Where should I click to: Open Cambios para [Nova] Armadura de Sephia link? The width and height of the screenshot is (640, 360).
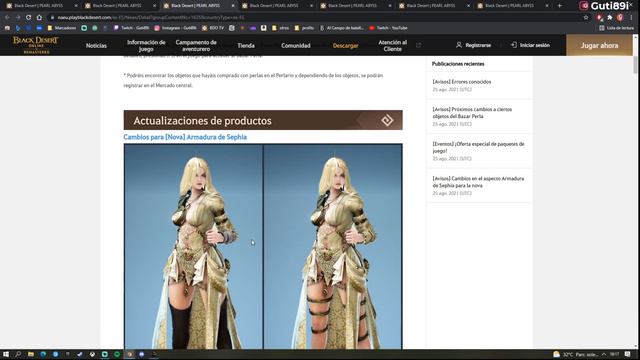(x=185, y=137)
